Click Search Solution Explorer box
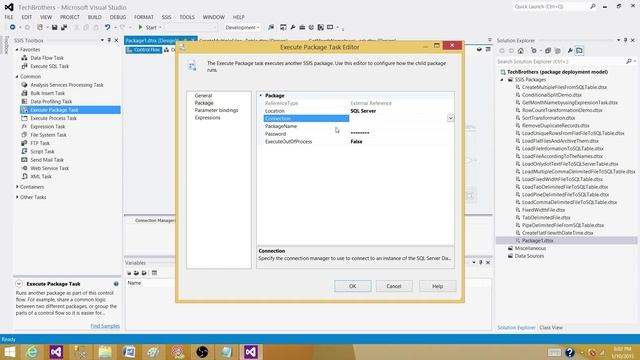Image resolution: width=640 pixels, height=360 pixels. (561, 61)
